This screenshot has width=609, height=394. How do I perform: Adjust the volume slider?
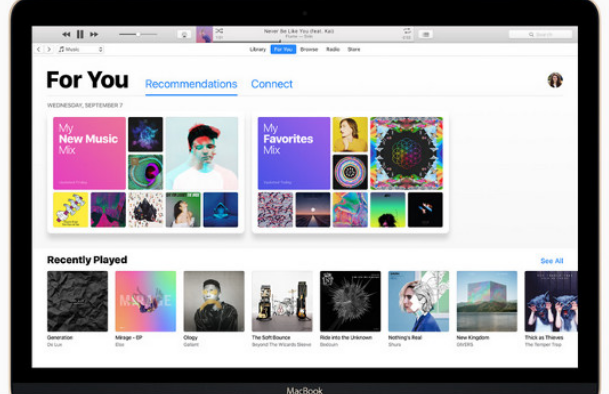click(138, 35)
